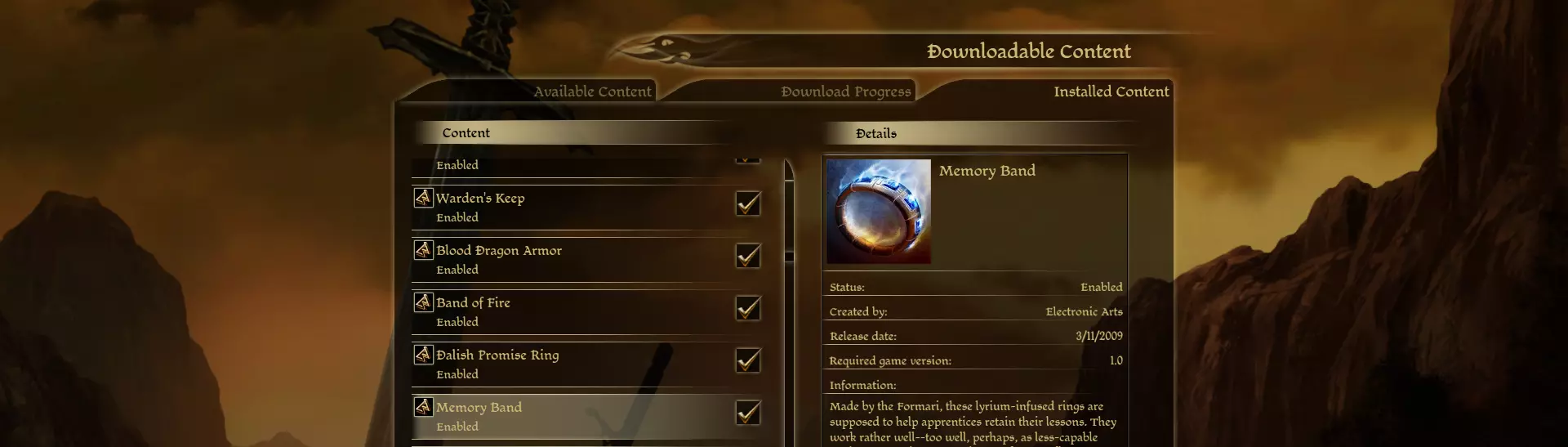1568x447 pixels.
Task: Untick the Dalish Promise Ring checkbox
Action: (x=748, y=360)
